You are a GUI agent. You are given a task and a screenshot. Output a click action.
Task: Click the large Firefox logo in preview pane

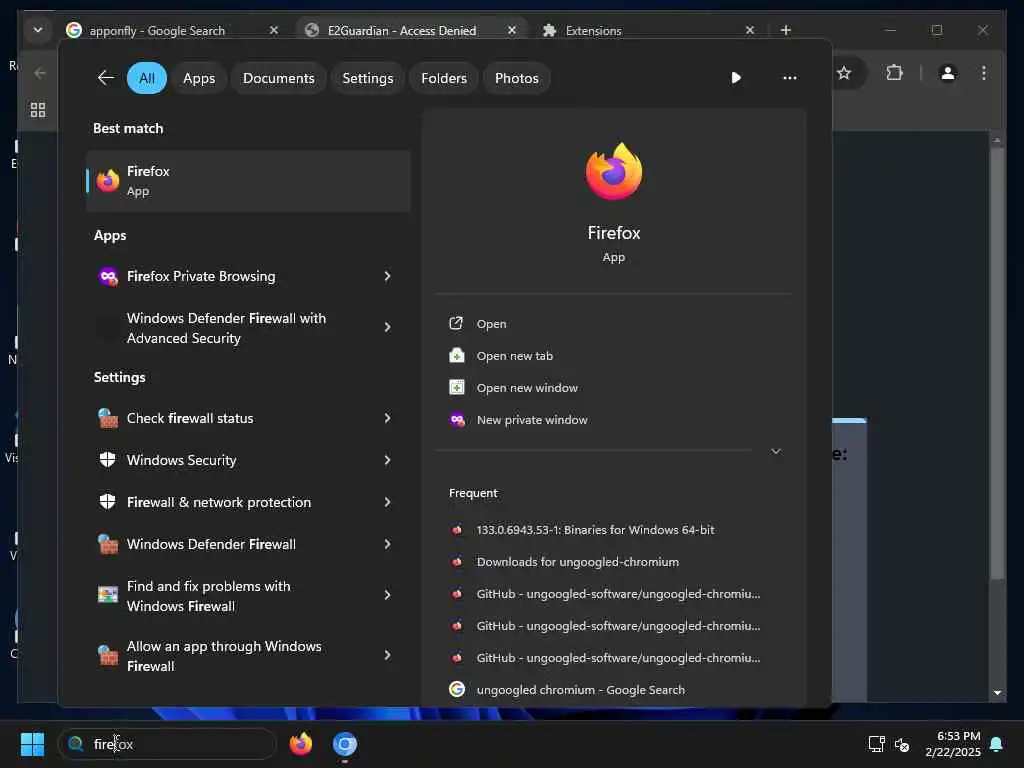(x=614, y=171)
